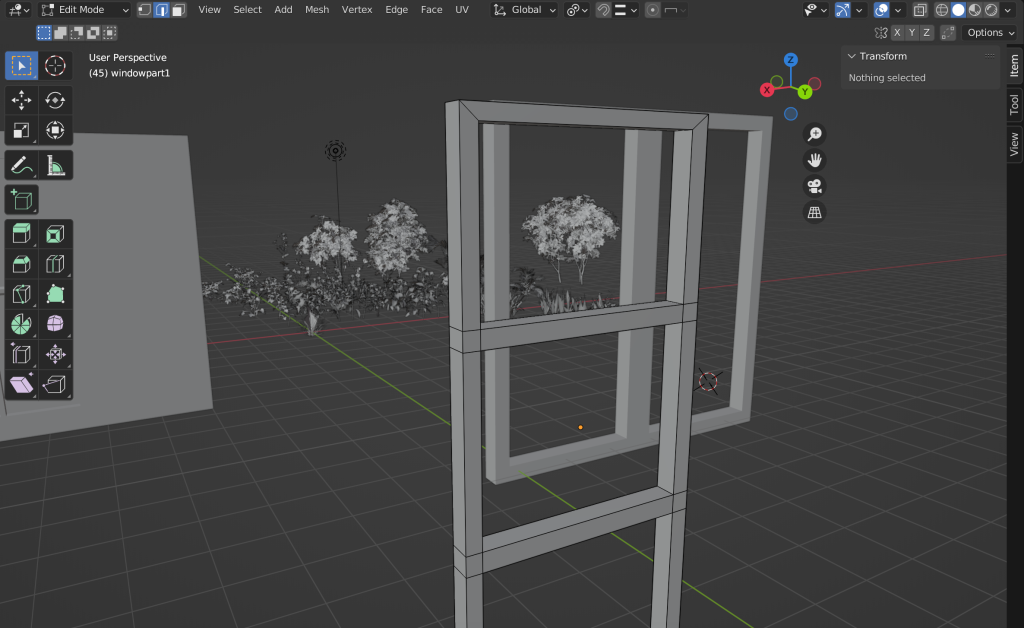
Task: Select the Knife tool
Action: coord(21,294)
